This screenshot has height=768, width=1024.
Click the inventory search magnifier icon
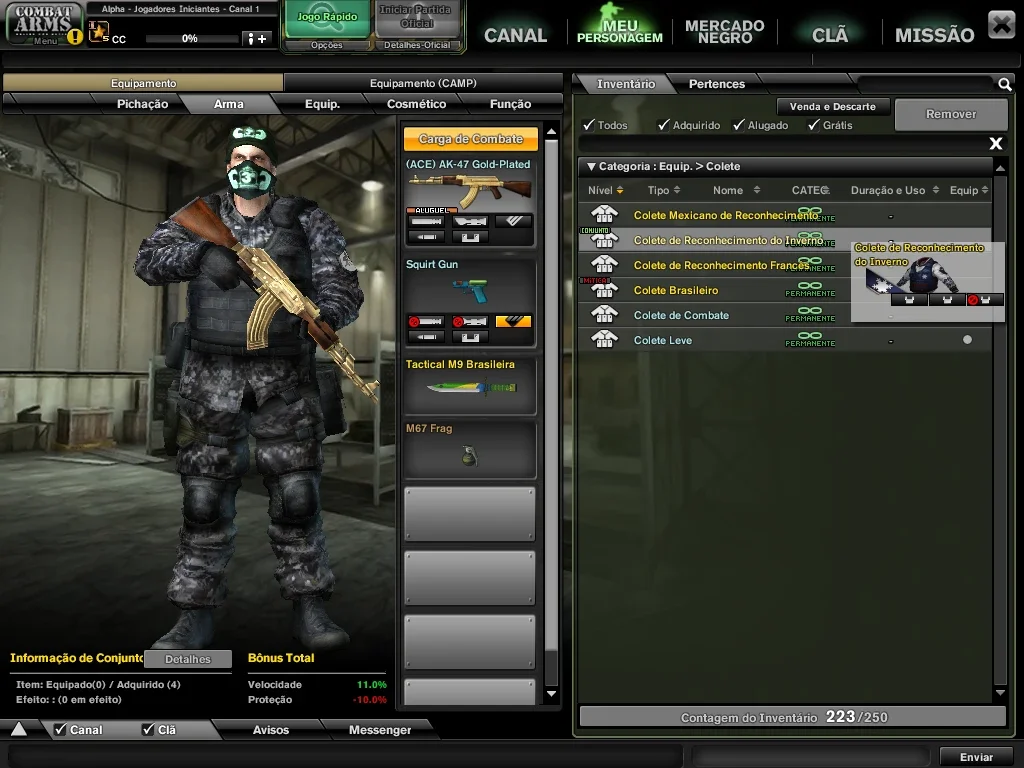1004,84
